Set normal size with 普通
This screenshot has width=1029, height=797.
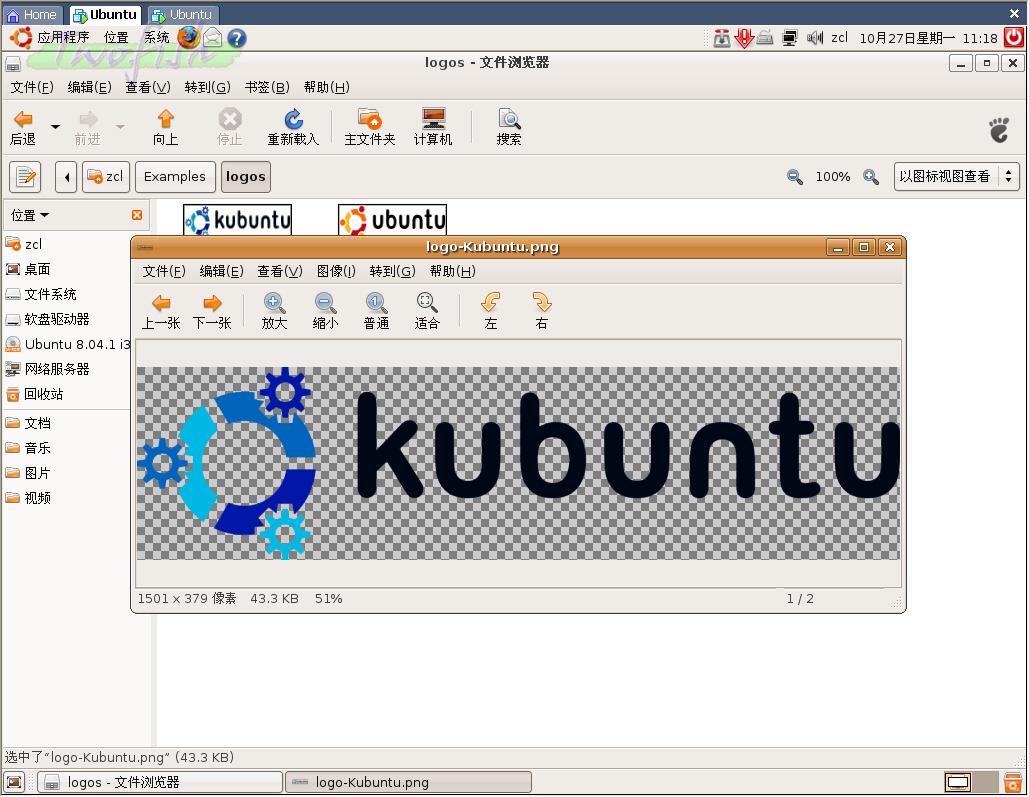[x=376, y=311]
